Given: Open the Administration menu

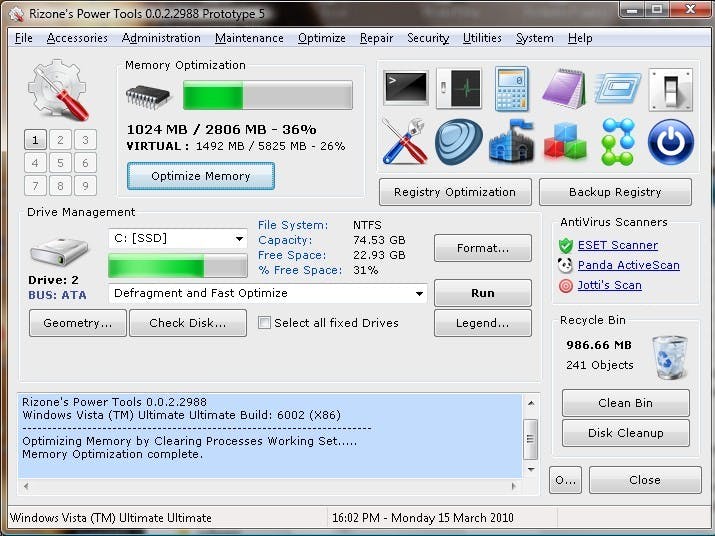Looking at the screenshot, I should tap(161, 38).
